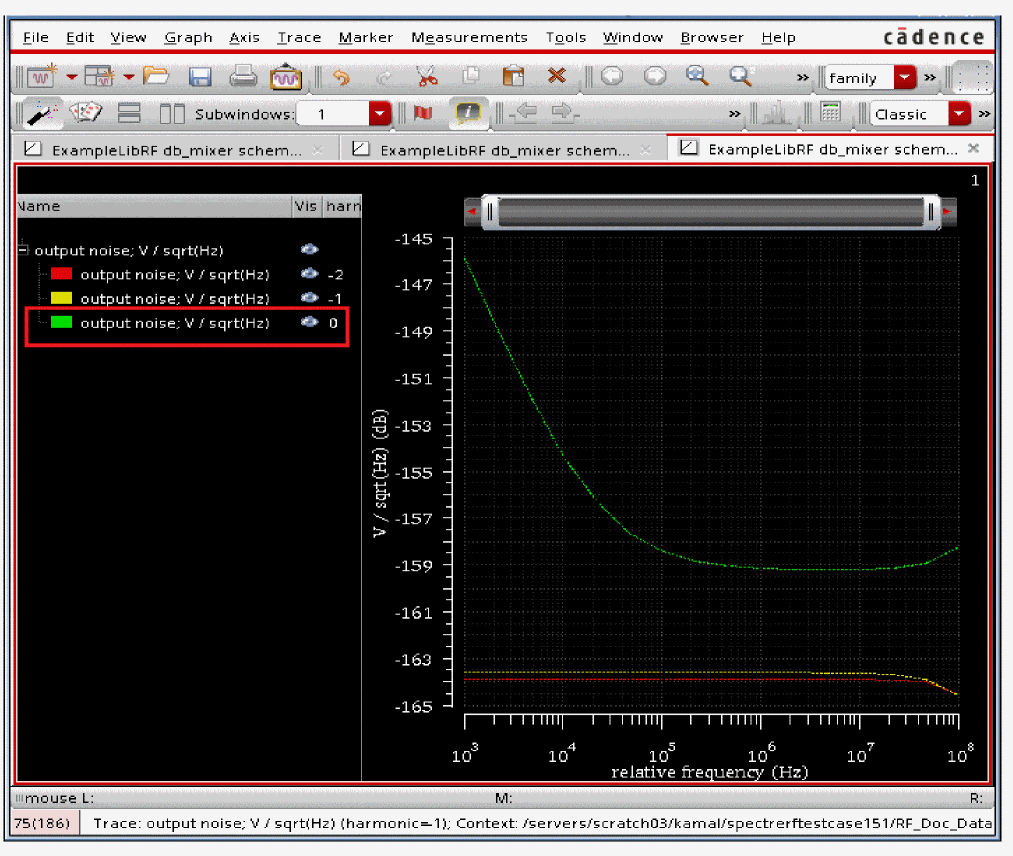Click the green color swatch of harmonic 0
Screen dimensions: 1013x856
tap(62, 322)
